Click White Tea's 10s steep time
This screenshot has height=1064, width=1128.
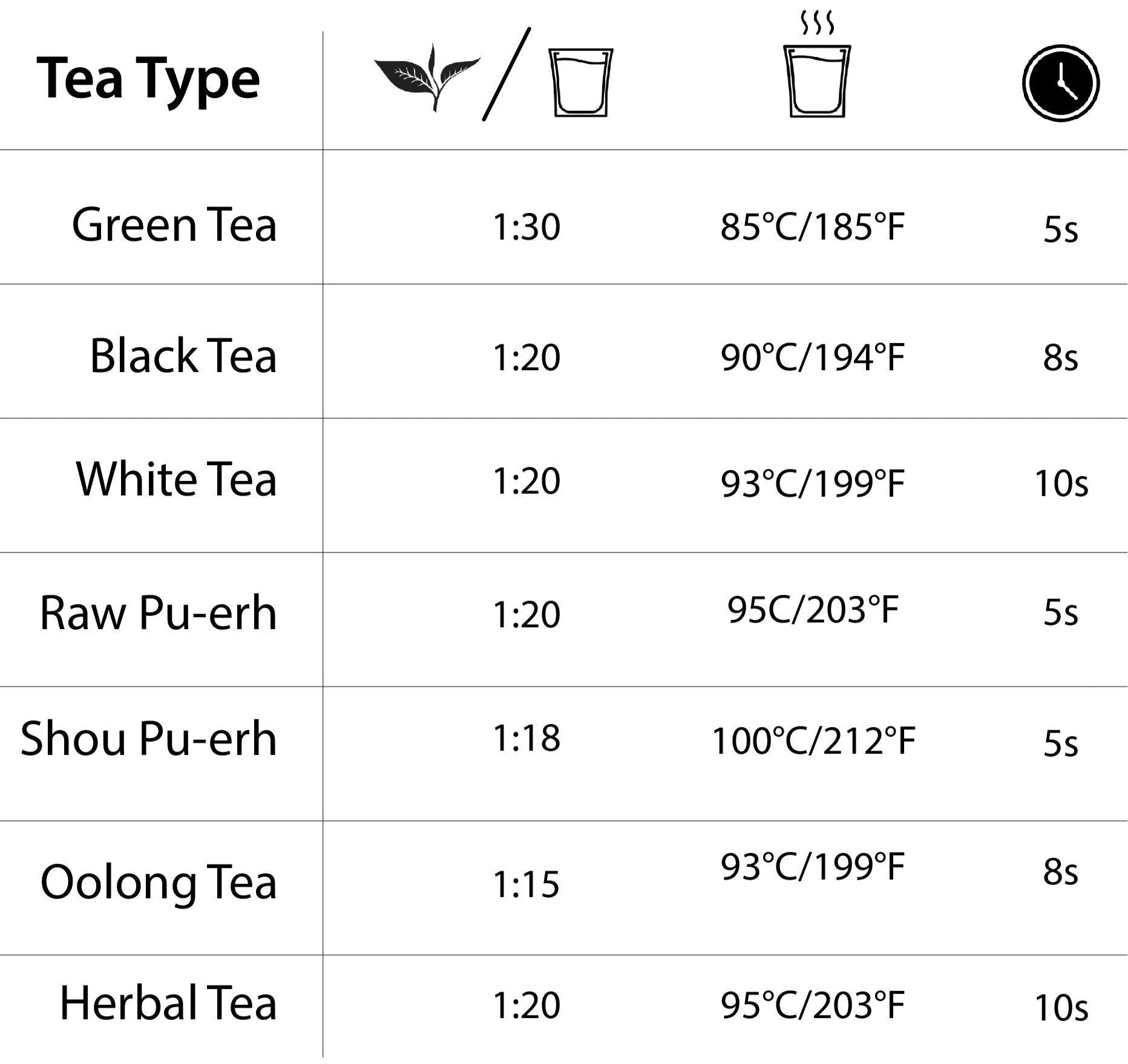point(1061,483)
